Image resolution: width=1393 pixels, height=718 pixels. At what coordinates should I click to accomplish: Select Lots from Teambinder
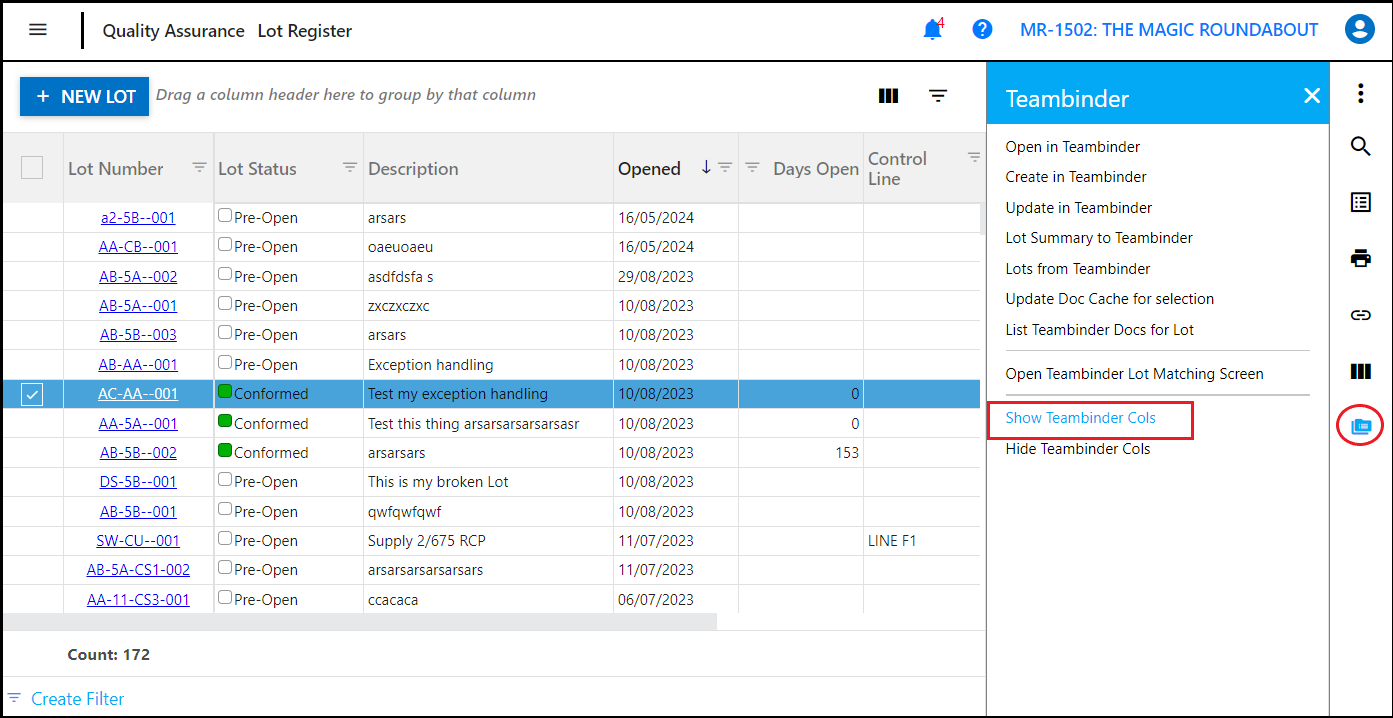[x=1078, y=269]
